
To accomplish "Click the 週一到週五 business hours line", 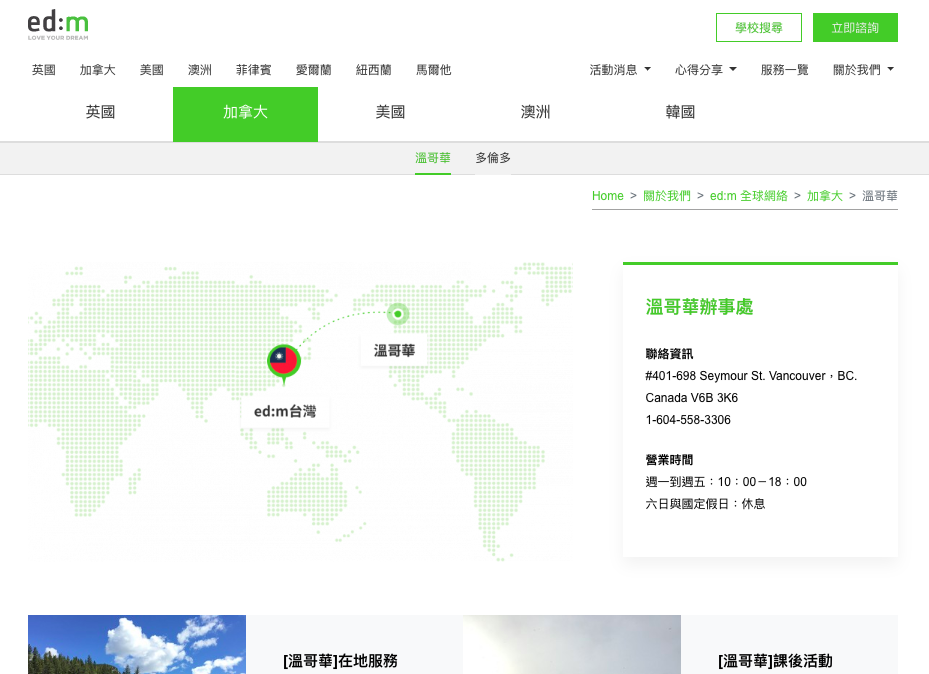I will (x=726, y=482).
